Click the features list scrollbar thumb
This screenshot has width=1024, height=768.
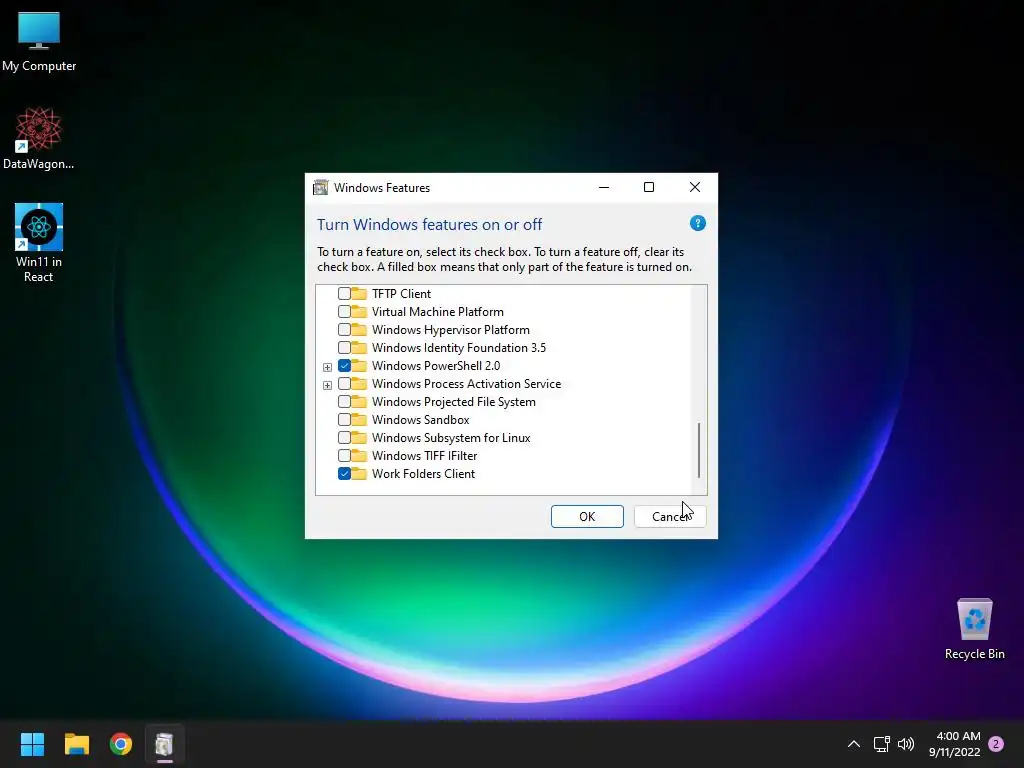pyautogui.click(x=699, y=450)
